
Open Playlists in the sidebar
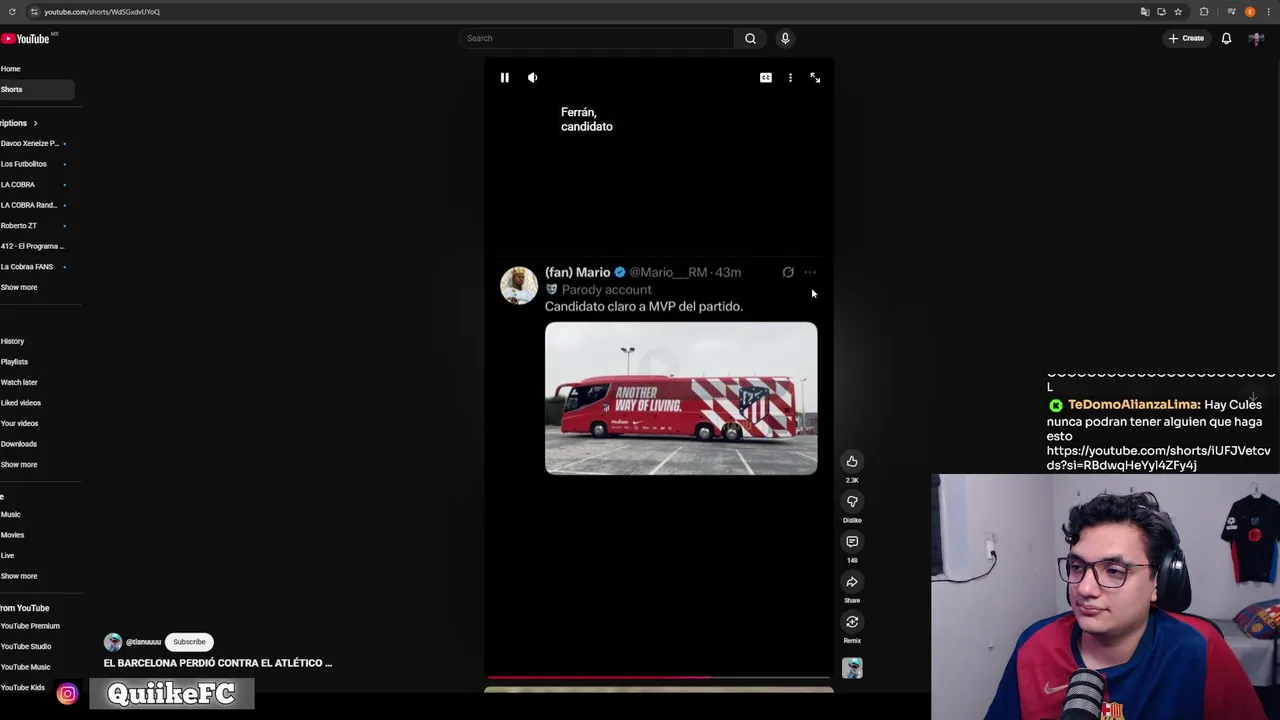point(14,361)
